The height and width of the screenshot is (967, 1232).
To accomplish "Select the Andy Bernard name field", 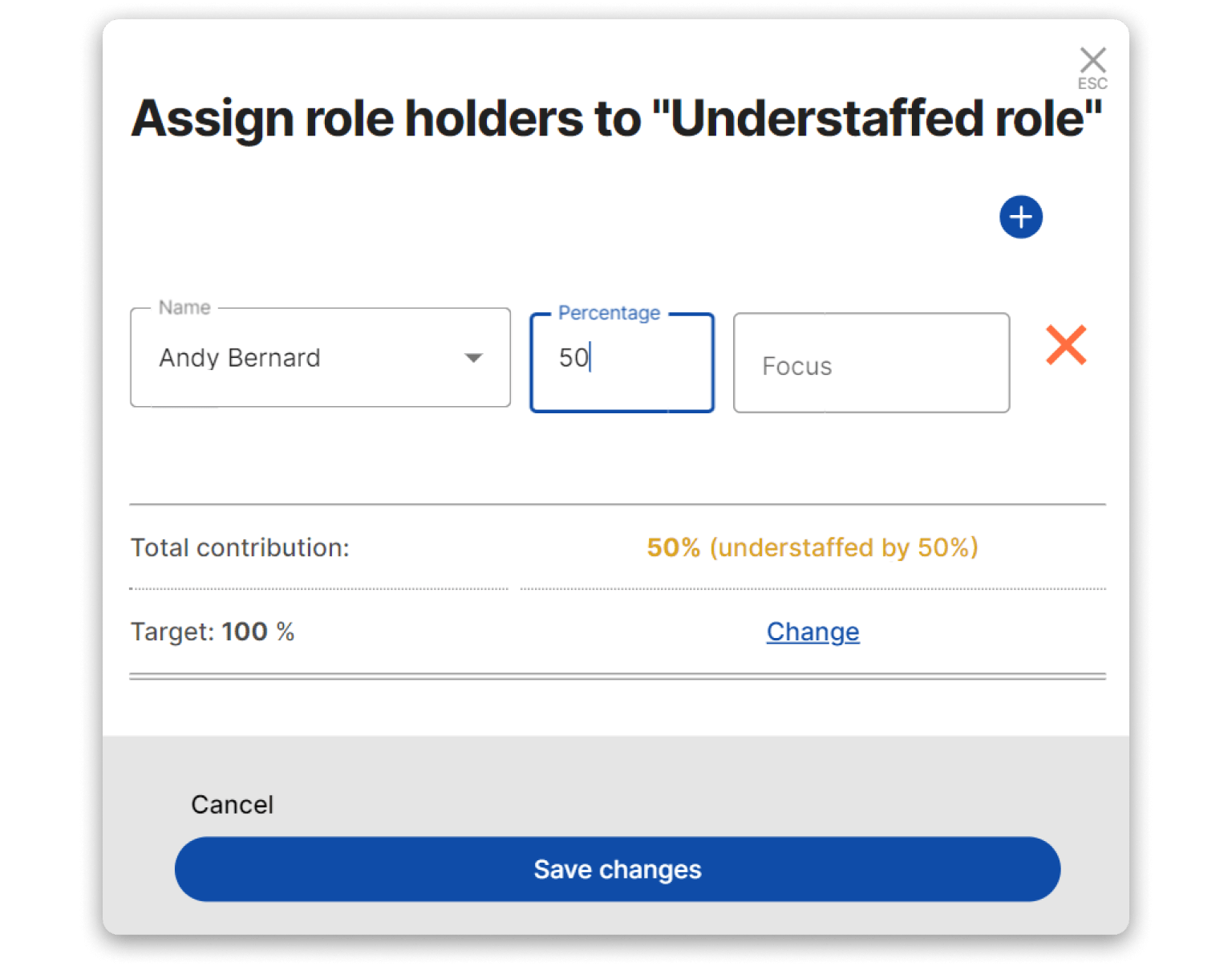I will click(305, 358).
